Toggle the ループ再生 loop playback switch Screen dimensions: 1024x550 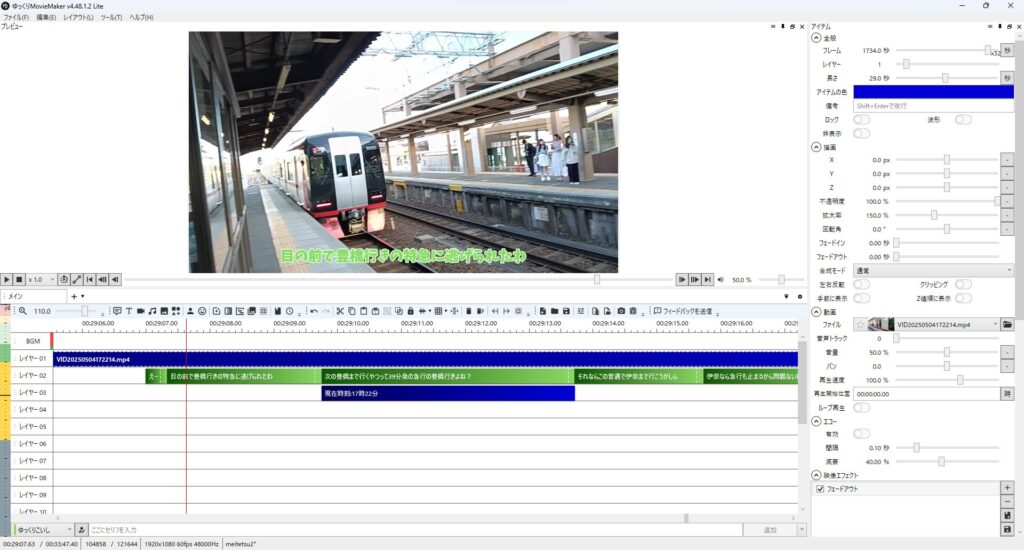click(x=861, y=408)
